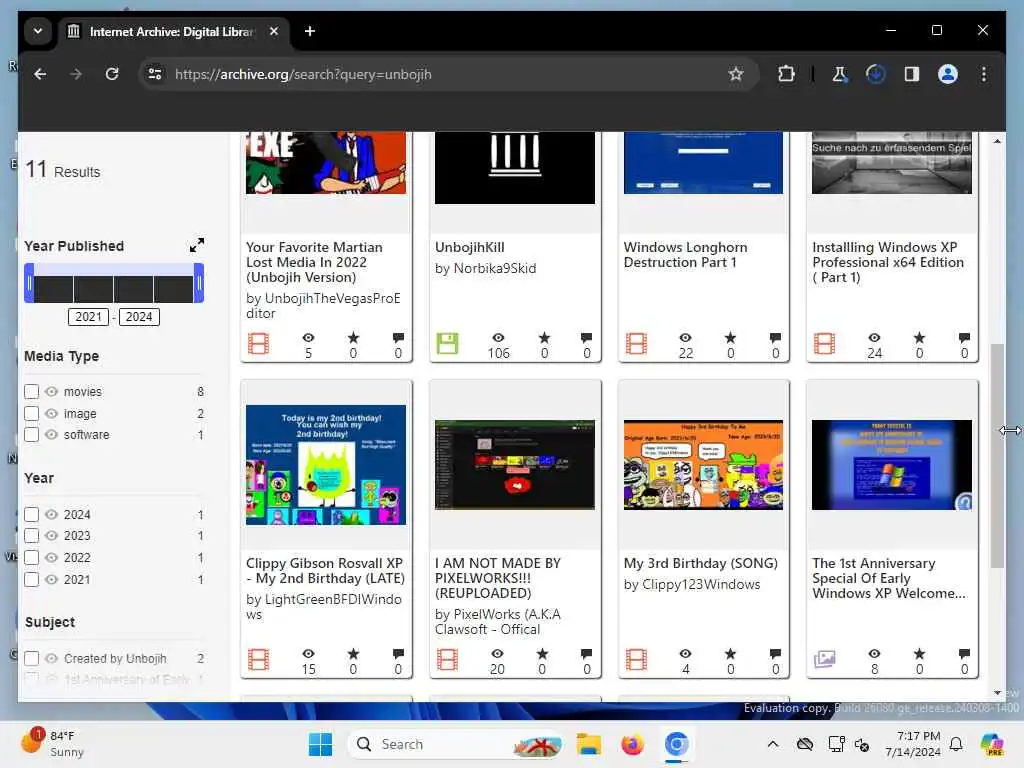Click movie film icon on Windows Longhorn card

636,344
